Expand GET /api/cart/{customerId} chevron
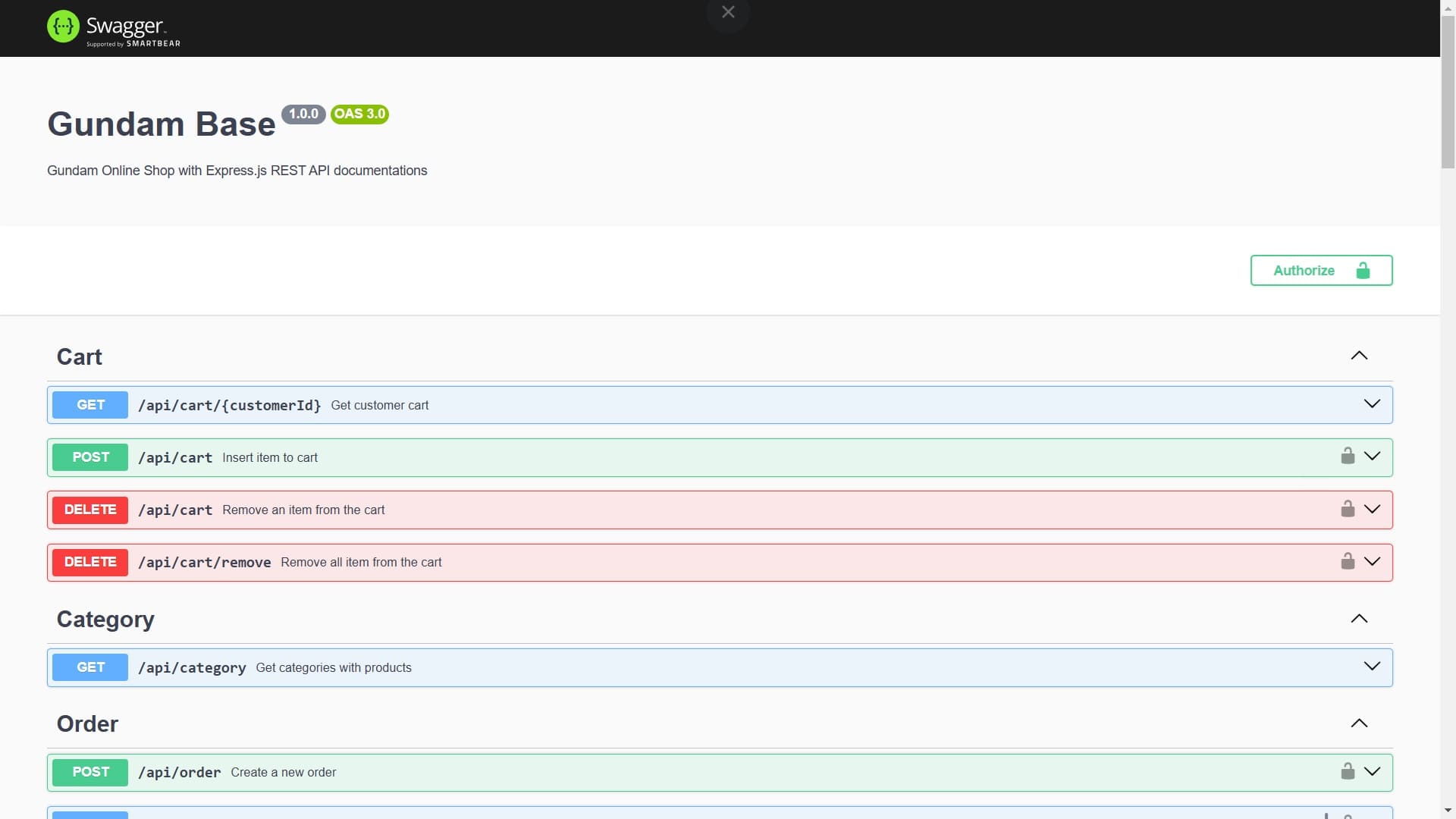 coord(1372,404)
